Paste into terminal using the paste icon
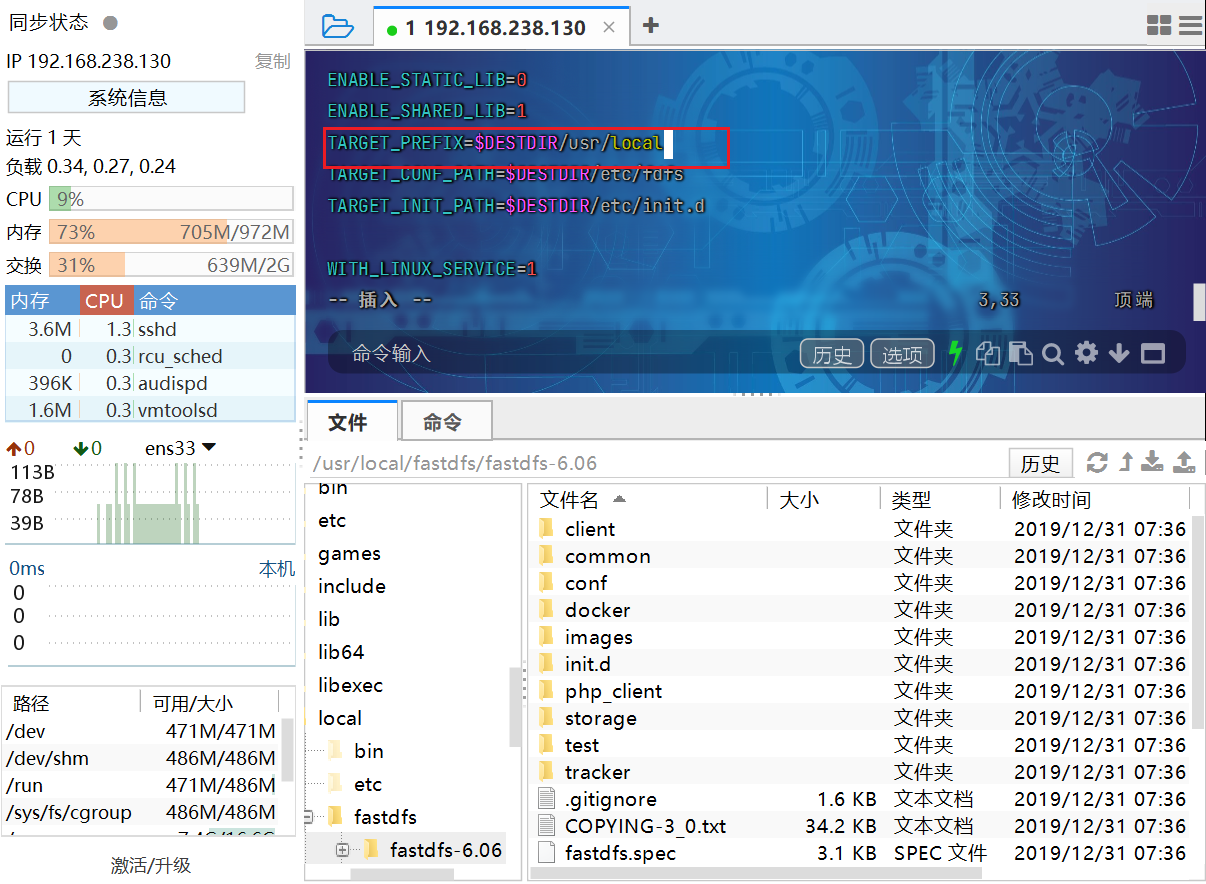Viewport: 1206px width, 884px height. [x=1020, y=353]
